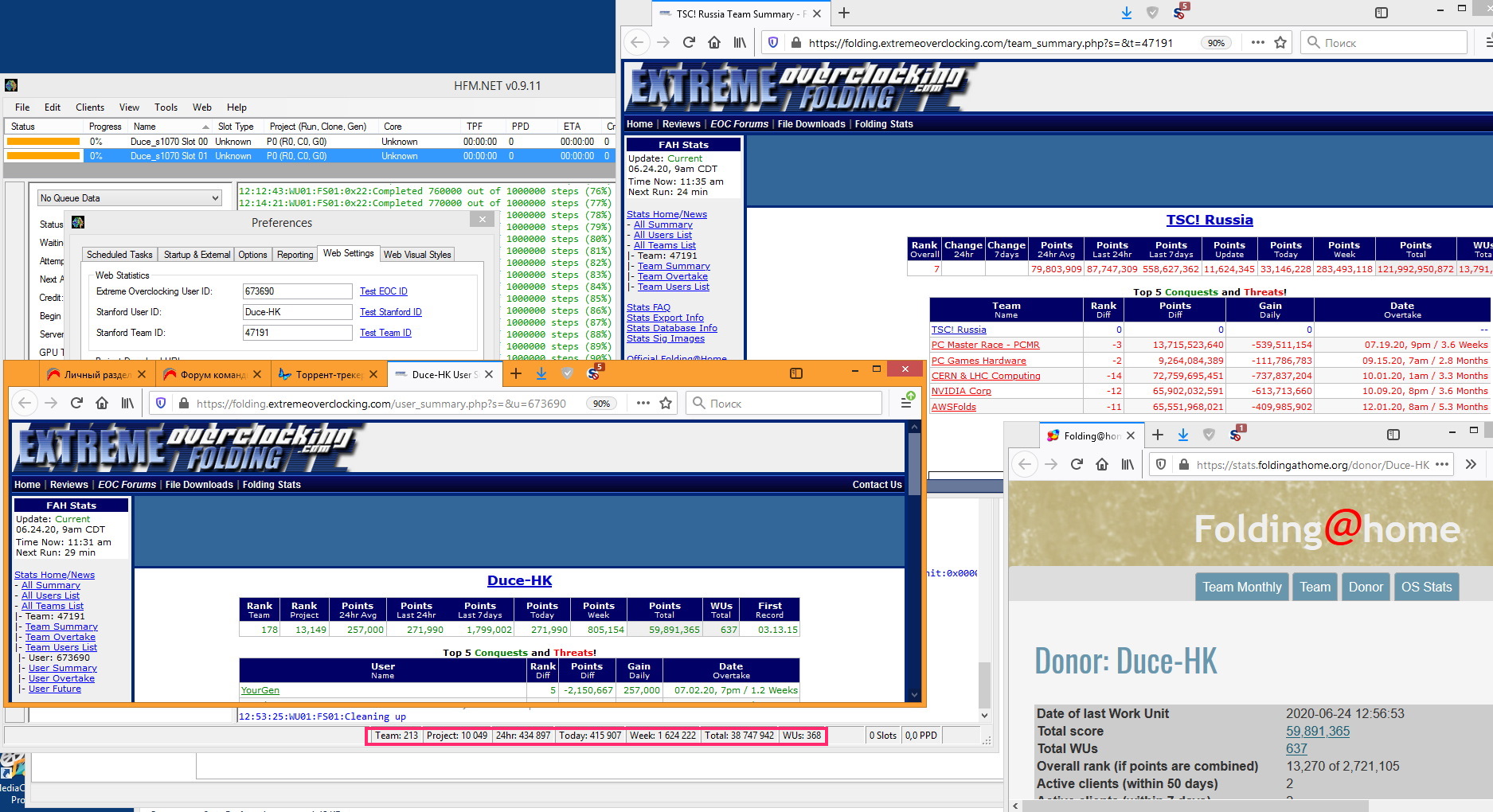Open the Clients menu in HFM.NET

pos(90,107)
